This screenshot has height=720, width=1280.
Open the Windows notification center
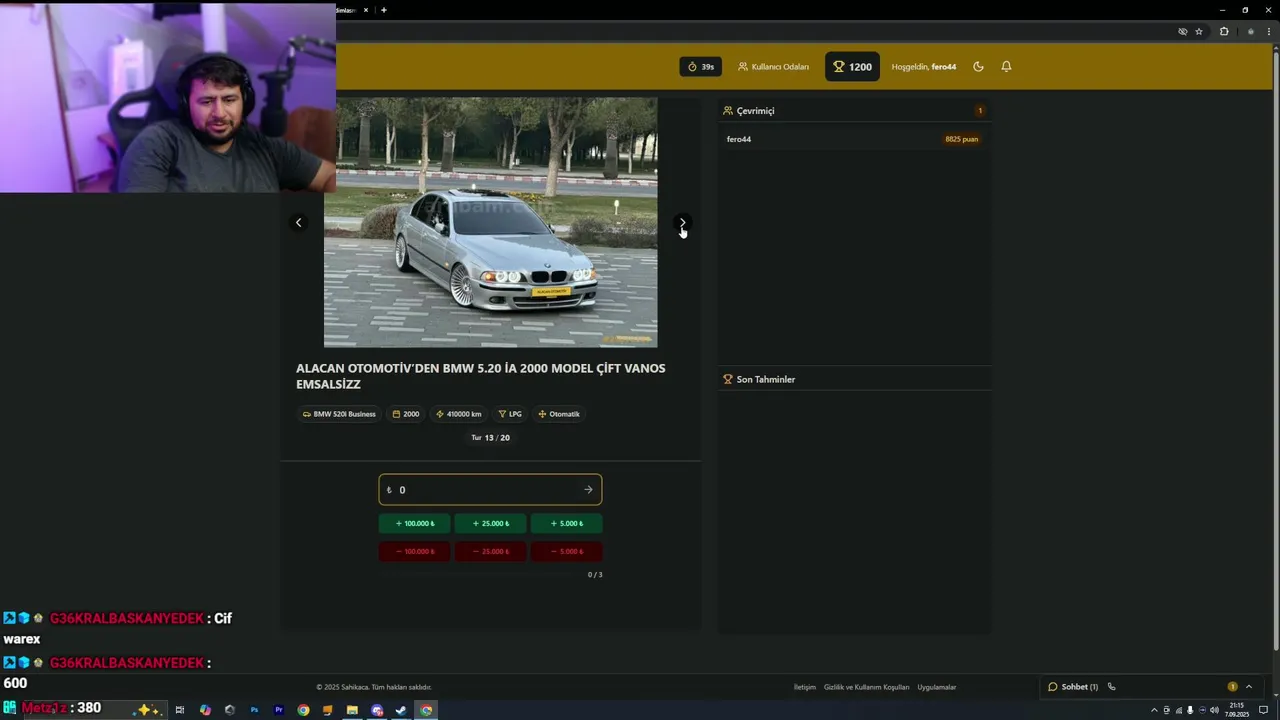(x=1264, y=710)
